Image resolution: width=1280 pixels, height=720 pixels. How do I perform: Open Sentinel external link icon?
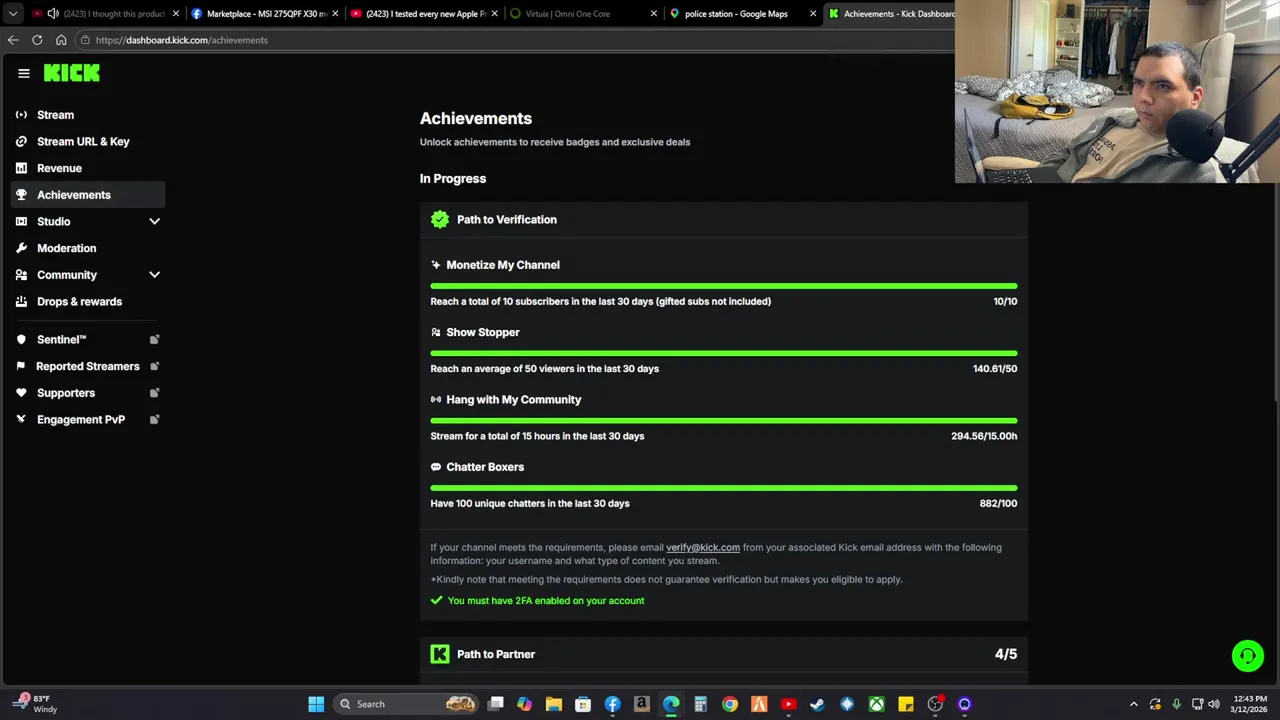coord(154,339)
